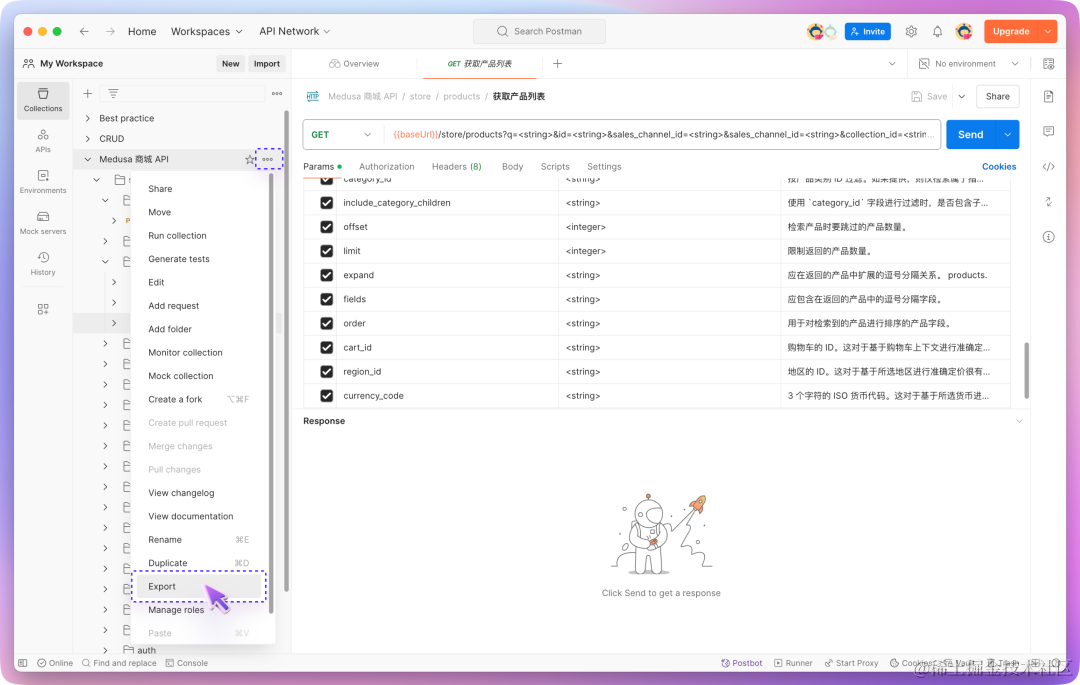Click Start Proxy in the status bar
This screenshot has height=685, width=1080.
(851, 663)
